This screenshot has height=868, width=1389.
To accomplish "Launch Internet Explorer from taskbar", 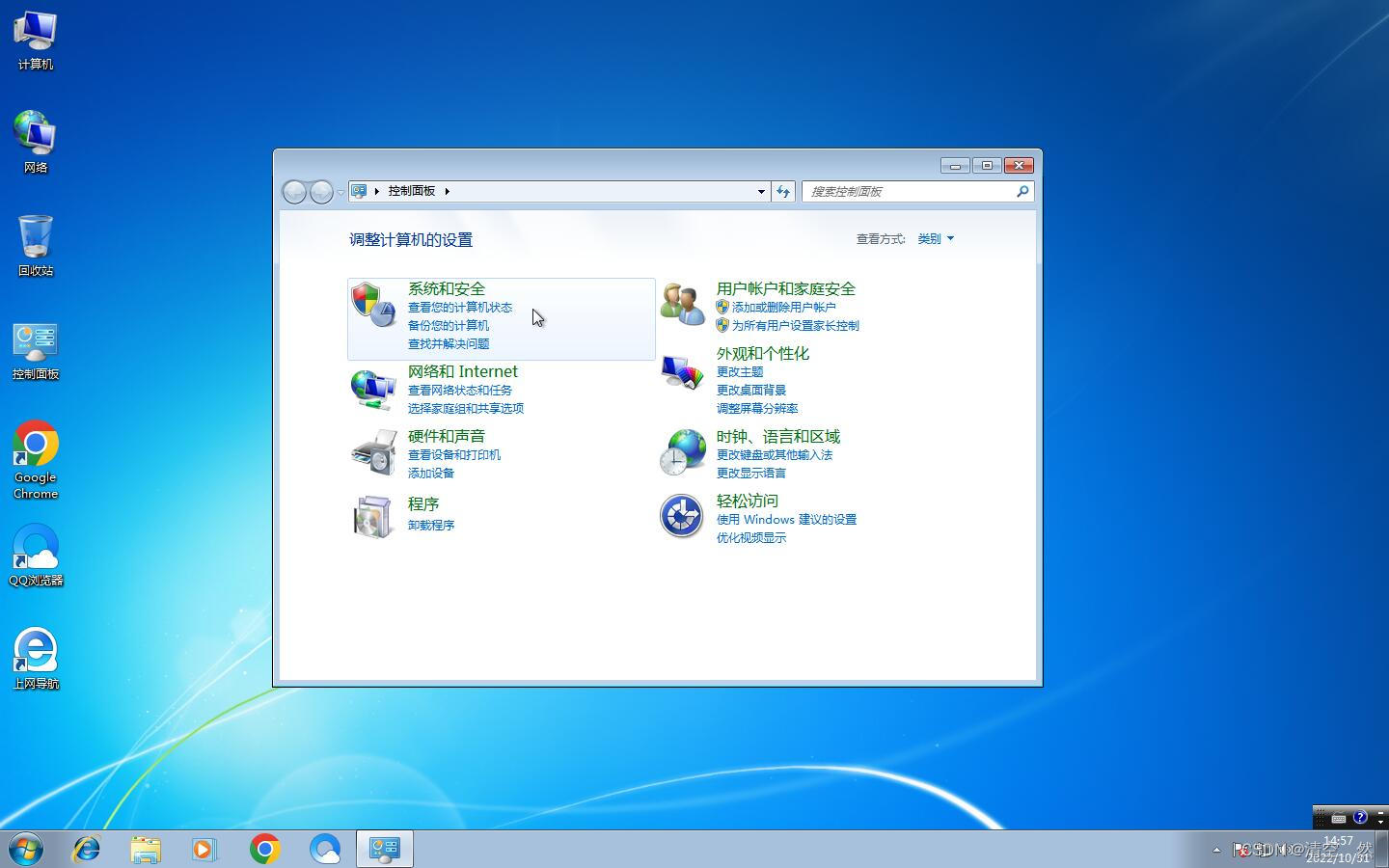I will pyautogui.click(x=87, y=849).
